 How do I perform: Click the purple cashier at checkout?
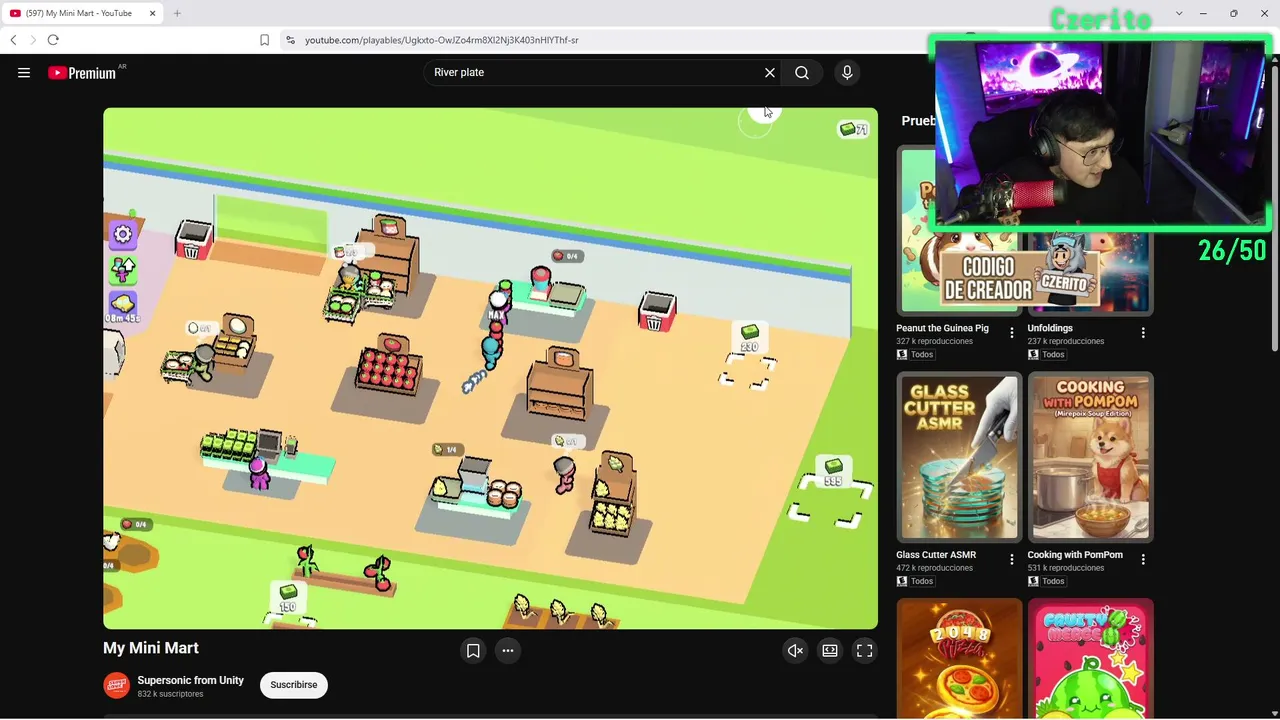point(259,472)
